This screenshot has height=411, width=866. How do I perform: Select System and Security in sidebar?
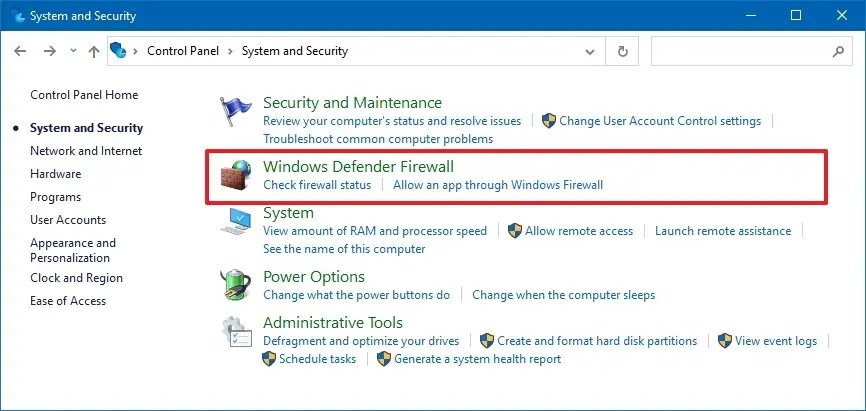(86, 128)
